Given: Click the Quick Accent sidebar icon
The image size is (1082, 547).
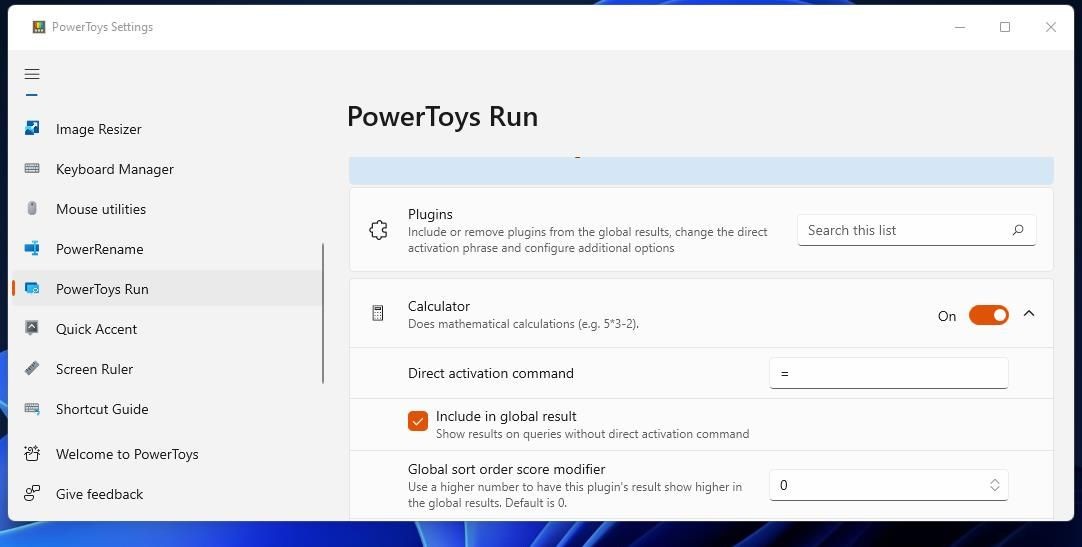Looking at the screenshot, I should [32, 328].
